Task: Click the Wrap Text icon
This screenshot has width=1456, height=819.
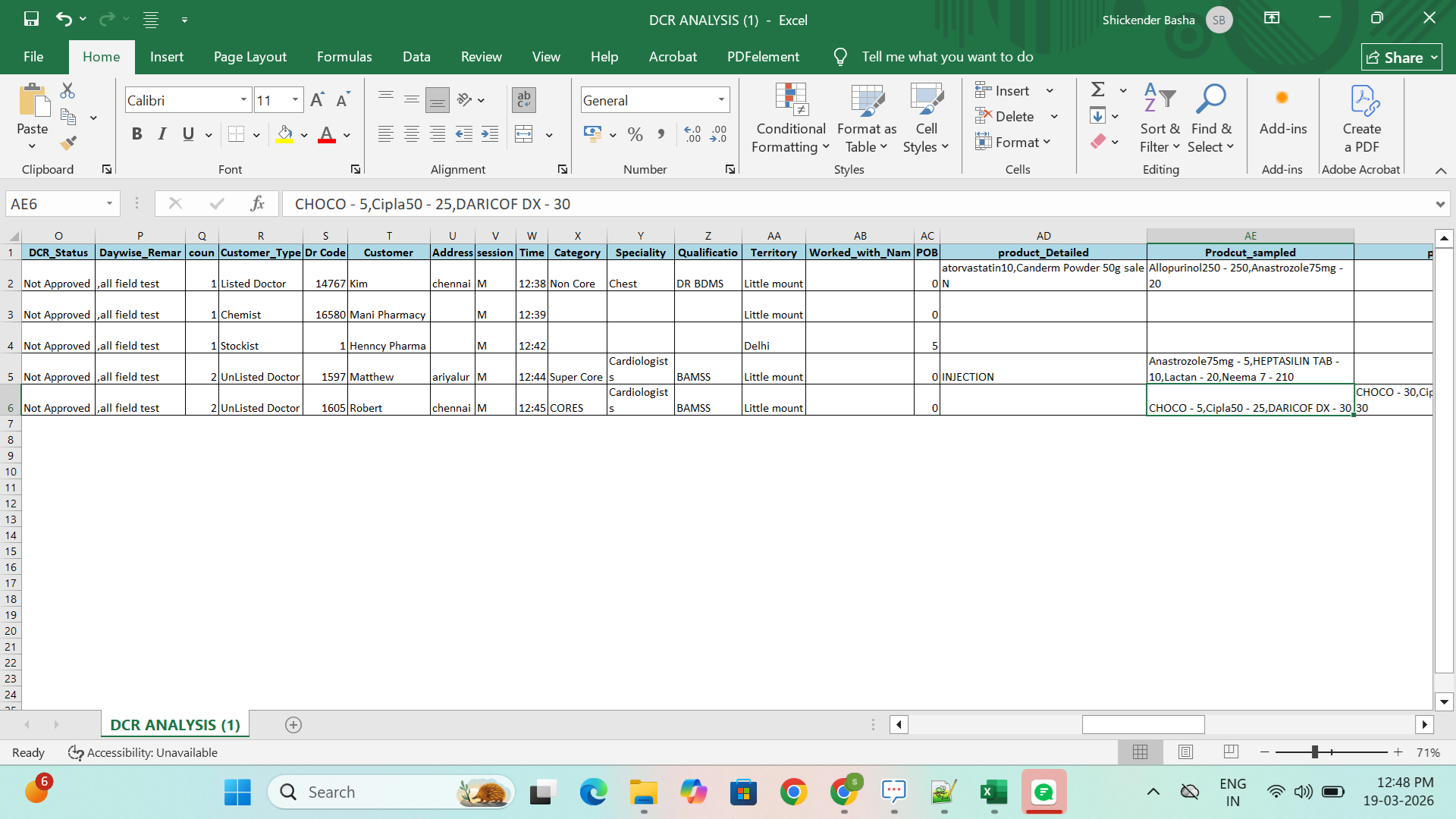Action: tap(523, 99)
